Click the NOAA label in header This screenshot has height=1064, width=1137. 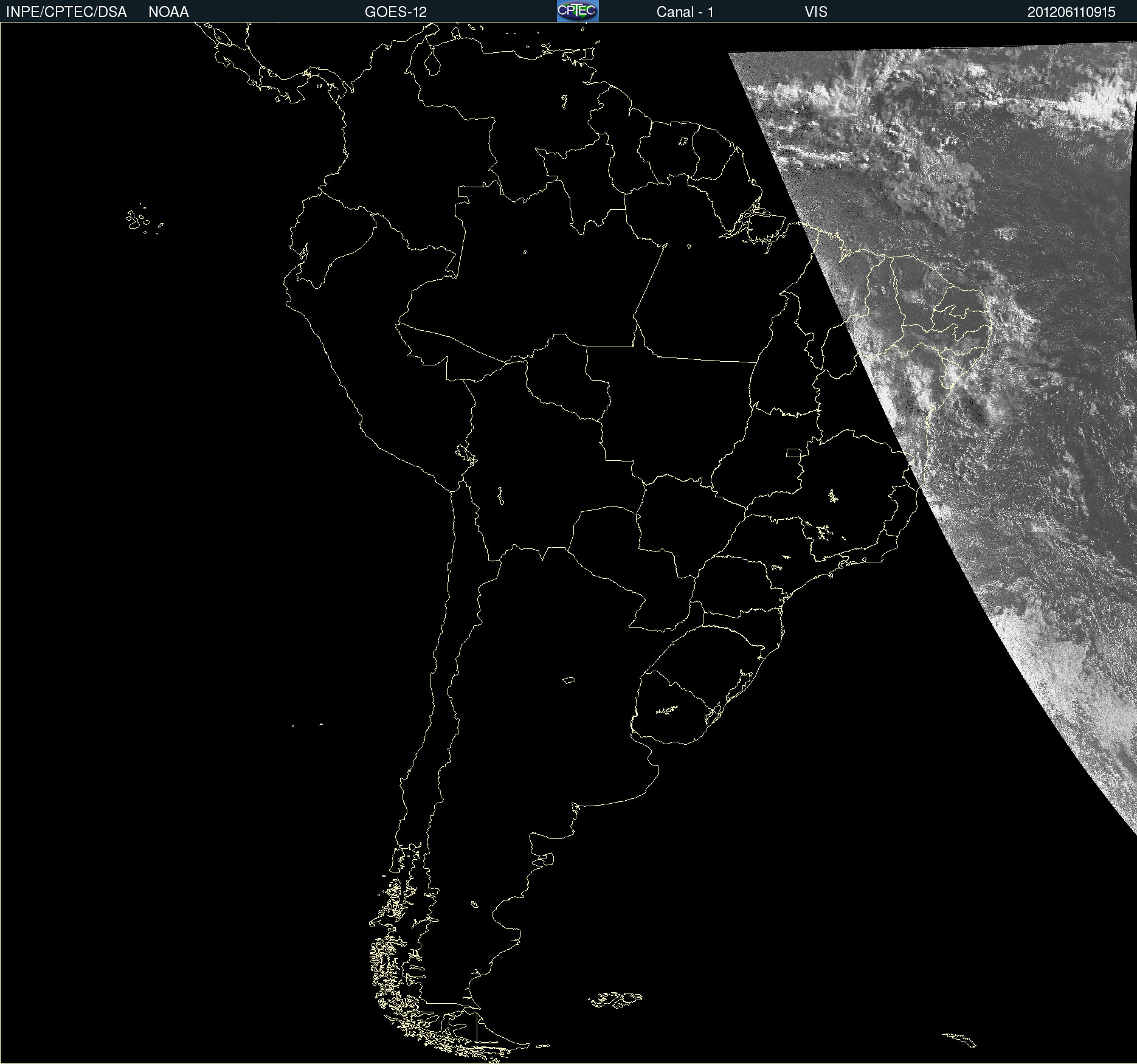pos(168,12)
